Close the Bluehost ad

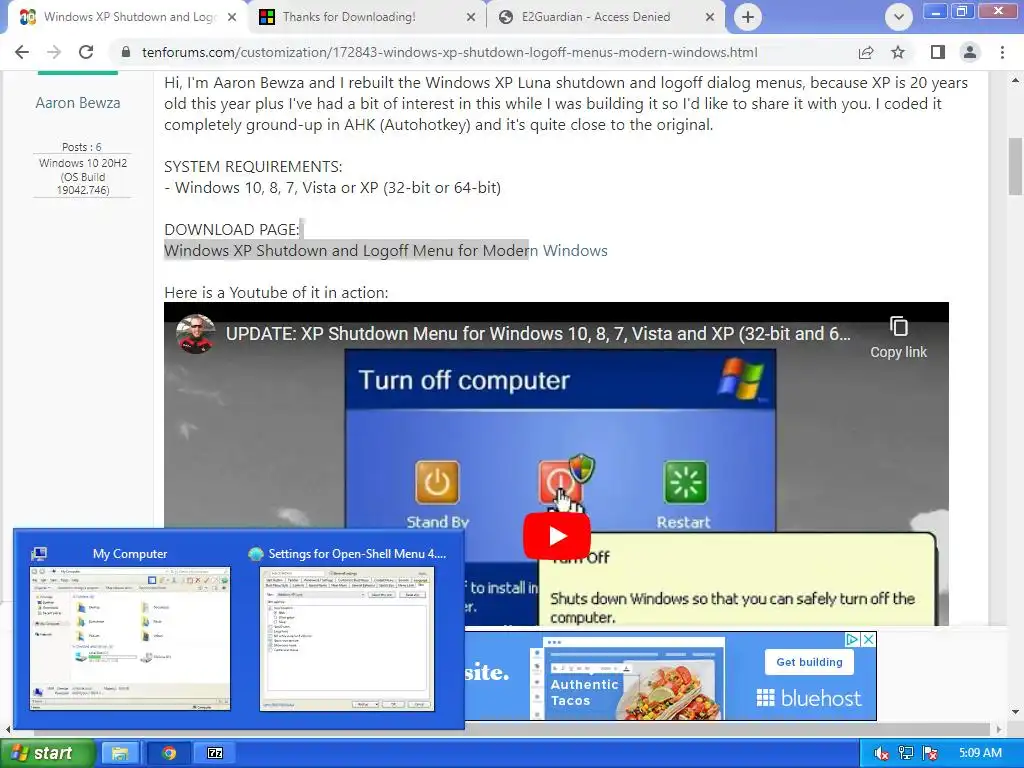coord(869,639)
